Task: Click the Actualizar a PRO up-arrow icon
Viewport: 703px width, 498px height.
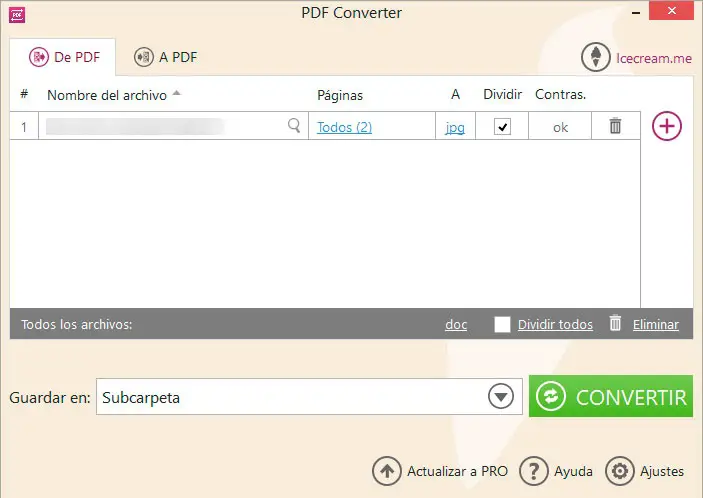Action: click(386, 471)
